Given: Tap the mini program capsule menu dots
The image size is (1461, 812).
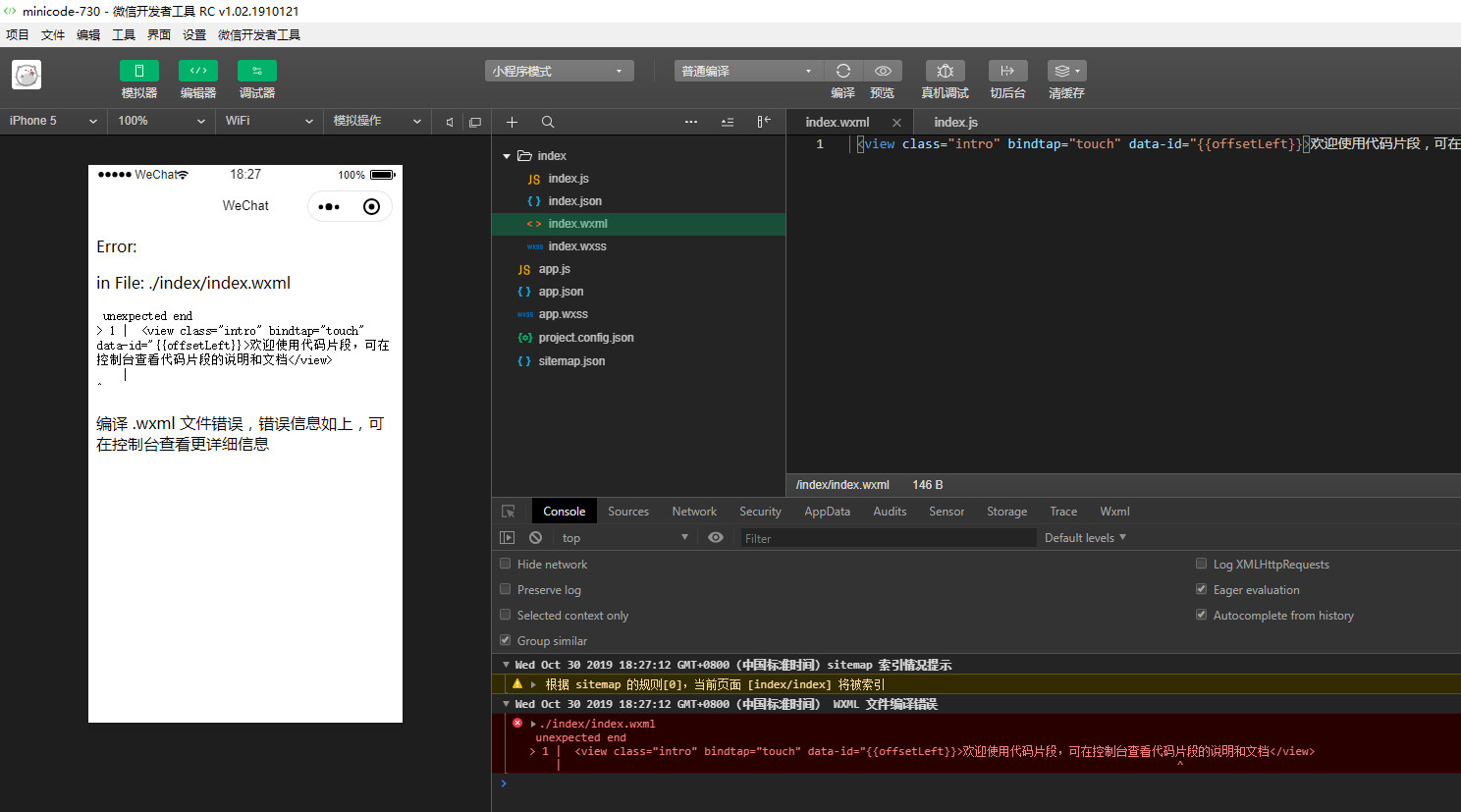Looking at the screenshot, I should tap(329, 206).
